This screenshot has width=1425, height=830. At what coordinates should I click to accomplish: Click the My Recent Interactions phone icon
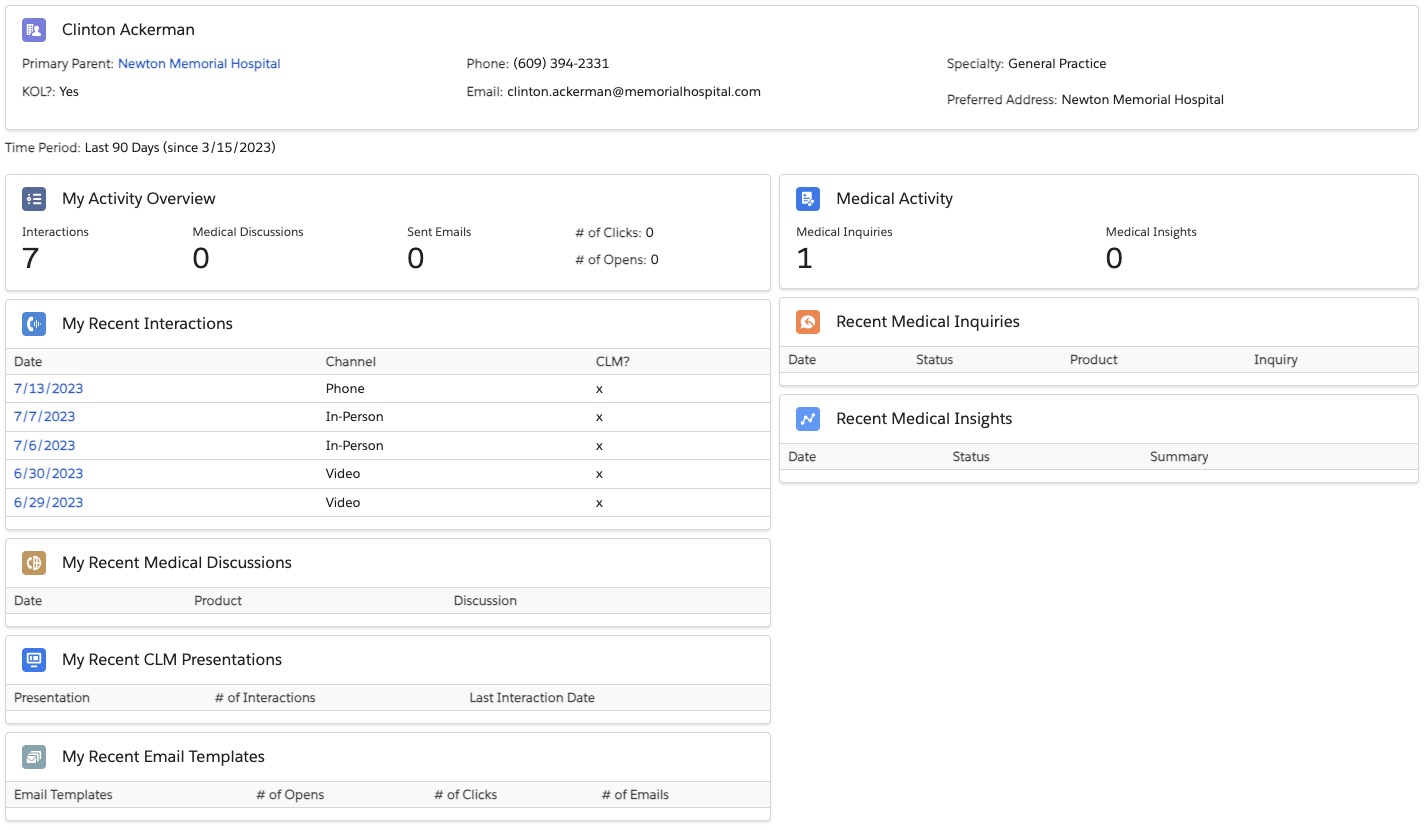pos(34,324)
